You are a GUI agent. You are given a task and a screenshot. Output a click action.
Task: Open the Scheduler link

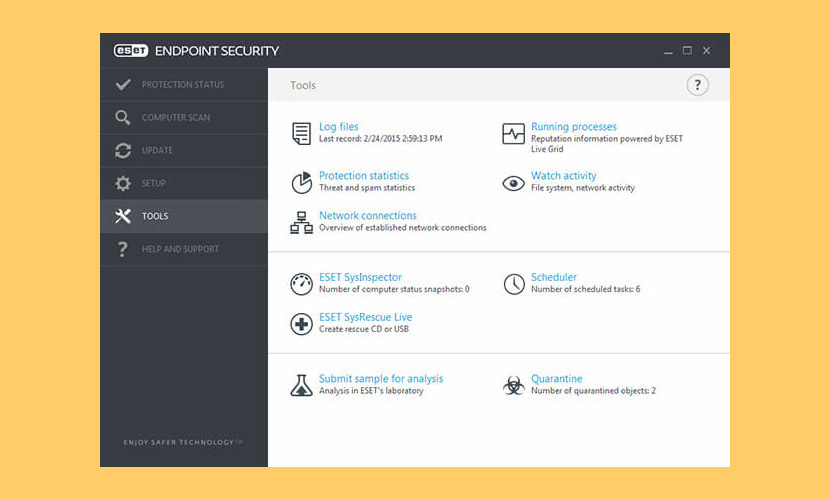tap(554, 277)
